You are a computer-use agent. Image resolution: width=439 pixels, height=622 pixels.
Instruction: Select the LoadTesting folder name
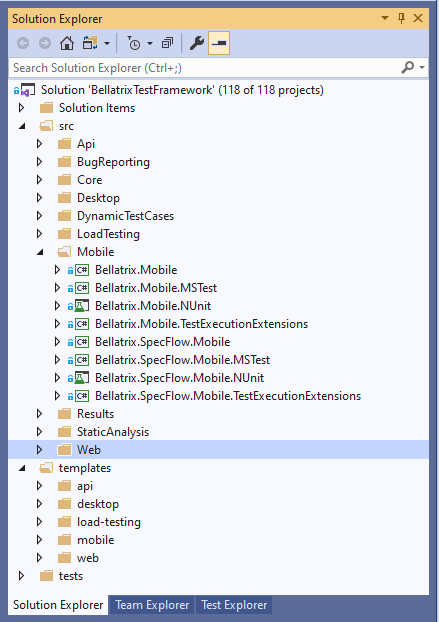[x=108, y=234]
